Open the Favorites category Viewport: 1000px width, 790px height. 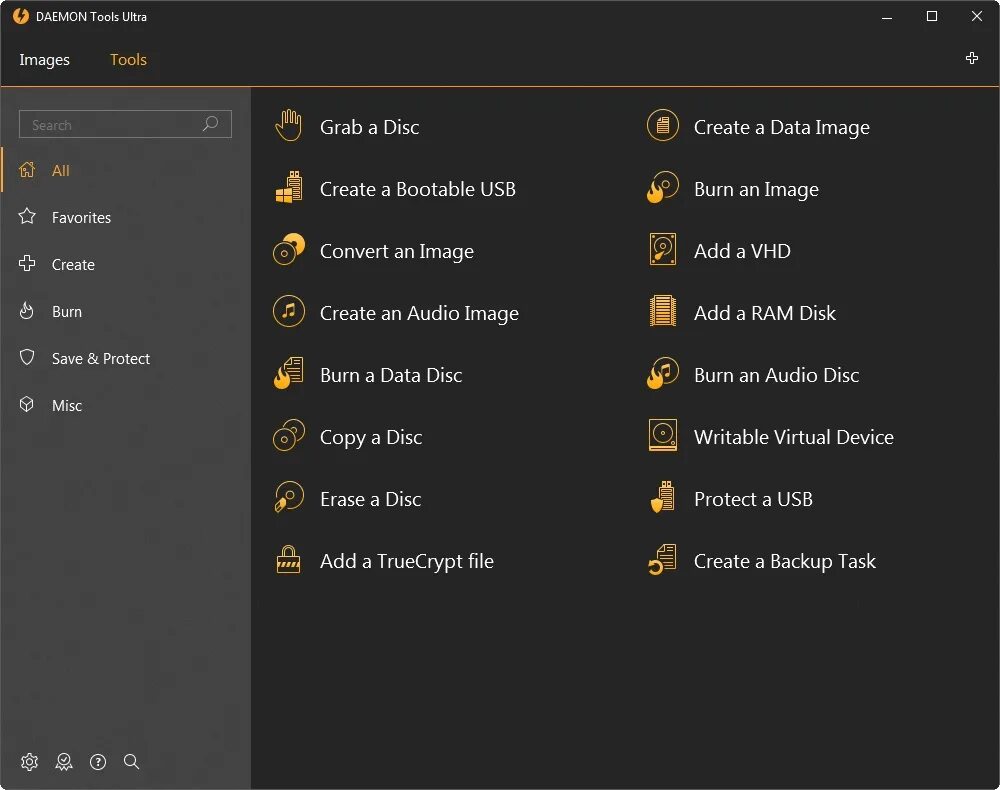point(126,217)
